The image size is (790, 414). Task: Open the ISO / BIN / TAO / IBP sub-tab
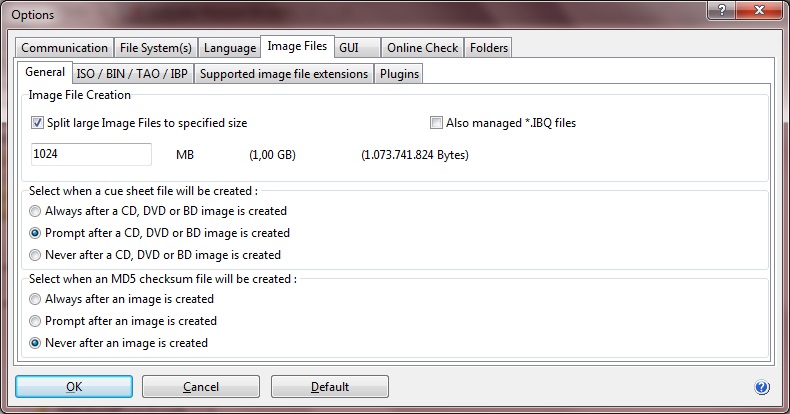[x=133, y=74]
